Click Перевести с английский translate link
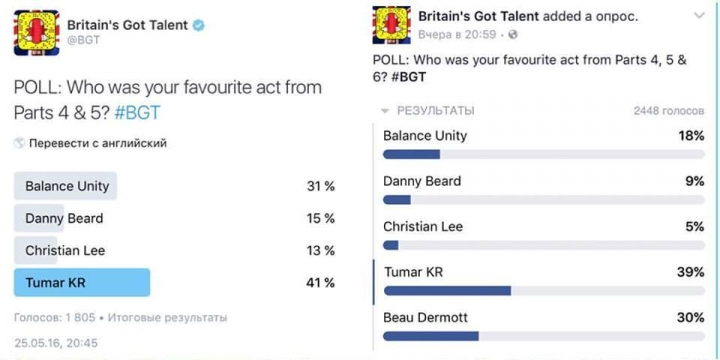The height and width of the screenshot is (360, 720). click(x=97, y=144)
